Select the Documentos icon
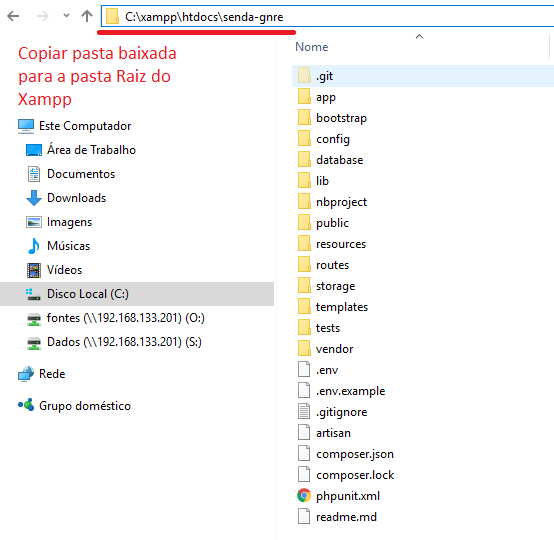Viewport: 554px width, 540px height. tap(34, 174)
